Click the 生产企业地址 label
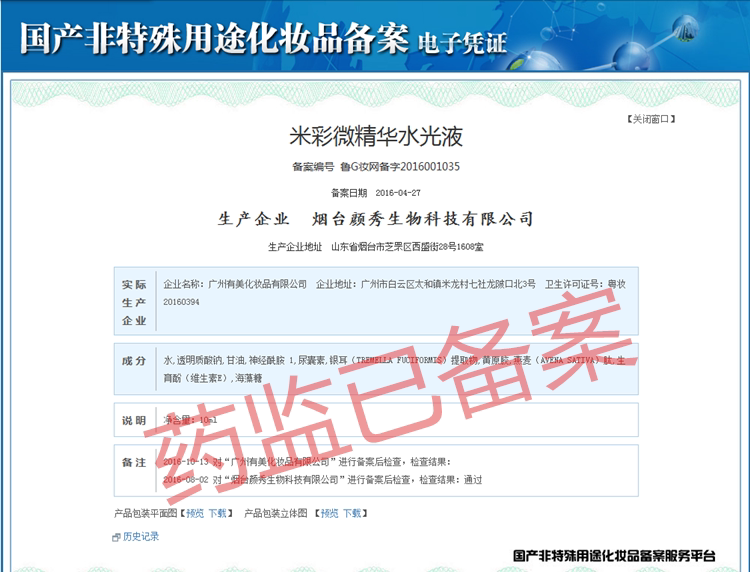 coord(295,247)
